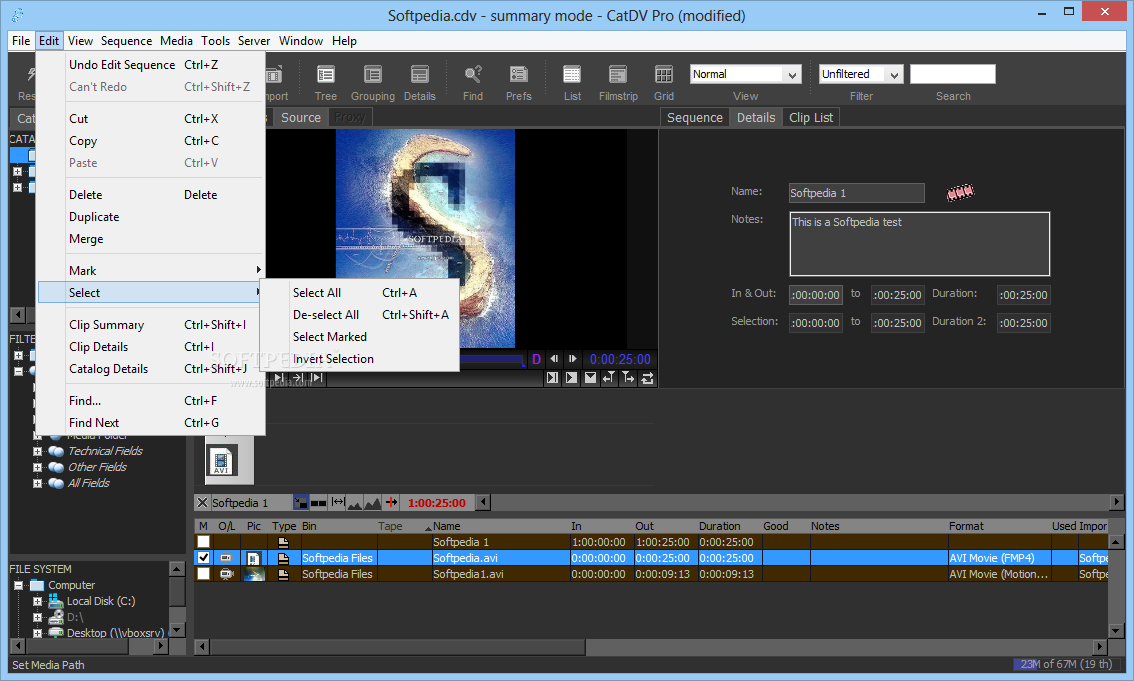Screen dimensions: 1134x681
Task: Click the player blue progress bar
Action: pyautogui.click(x=492, y=359)
